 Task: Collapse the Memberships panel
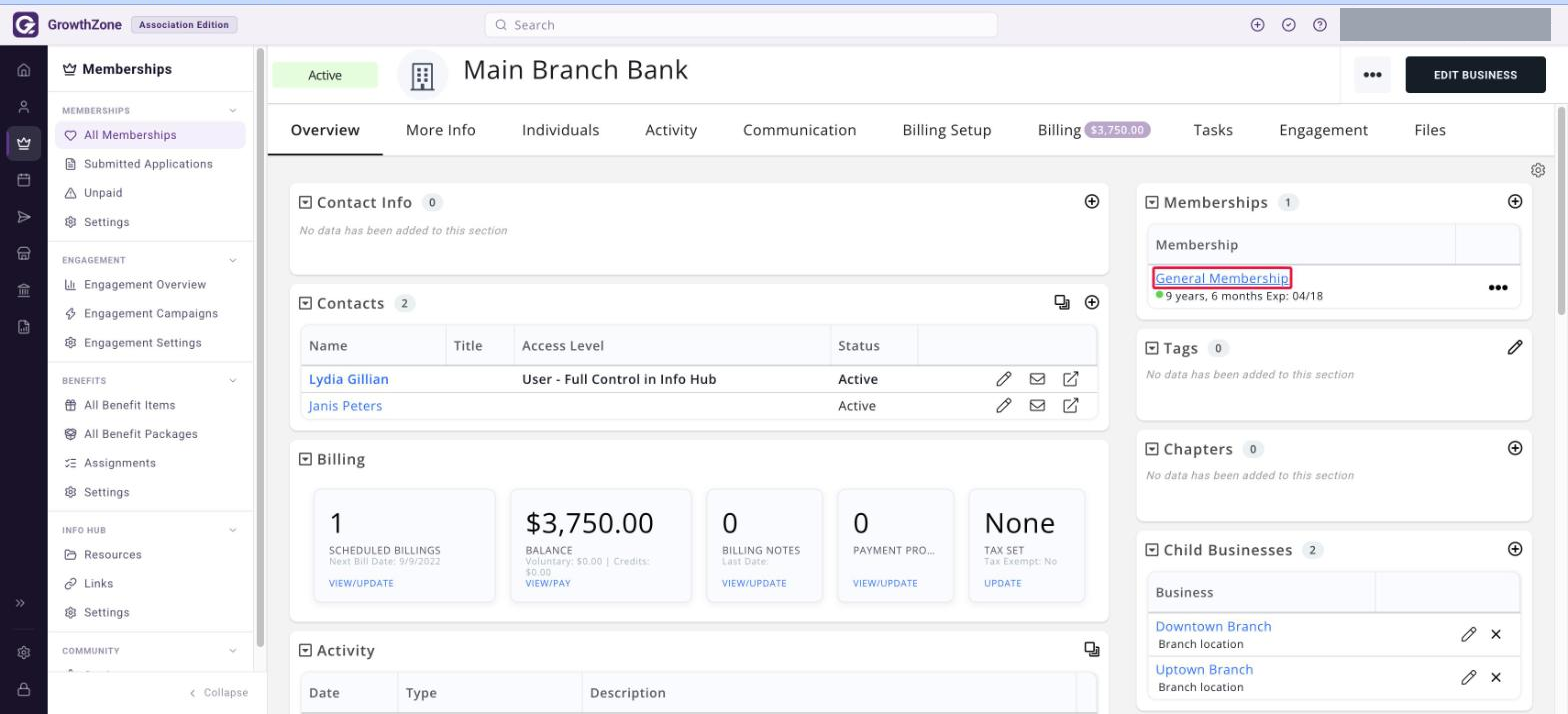click(x=1152, y=202)
